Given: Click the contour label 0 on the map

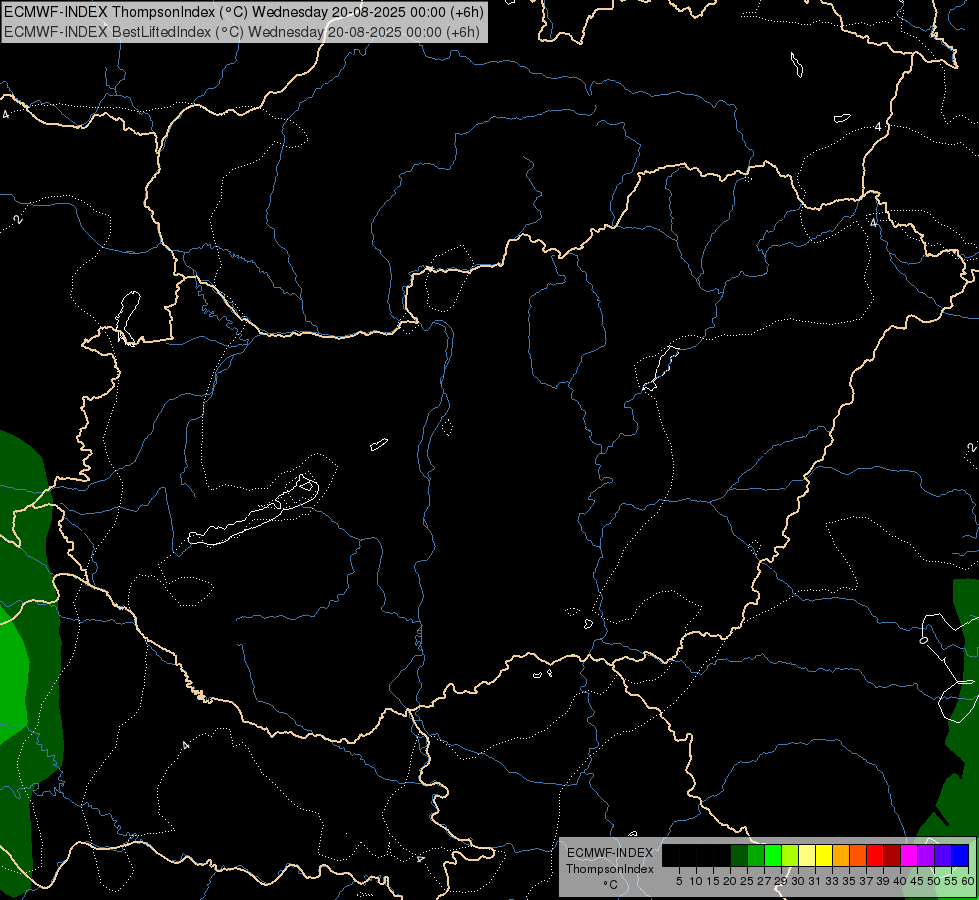Looking at the screenshot, I should pos(923,640).
